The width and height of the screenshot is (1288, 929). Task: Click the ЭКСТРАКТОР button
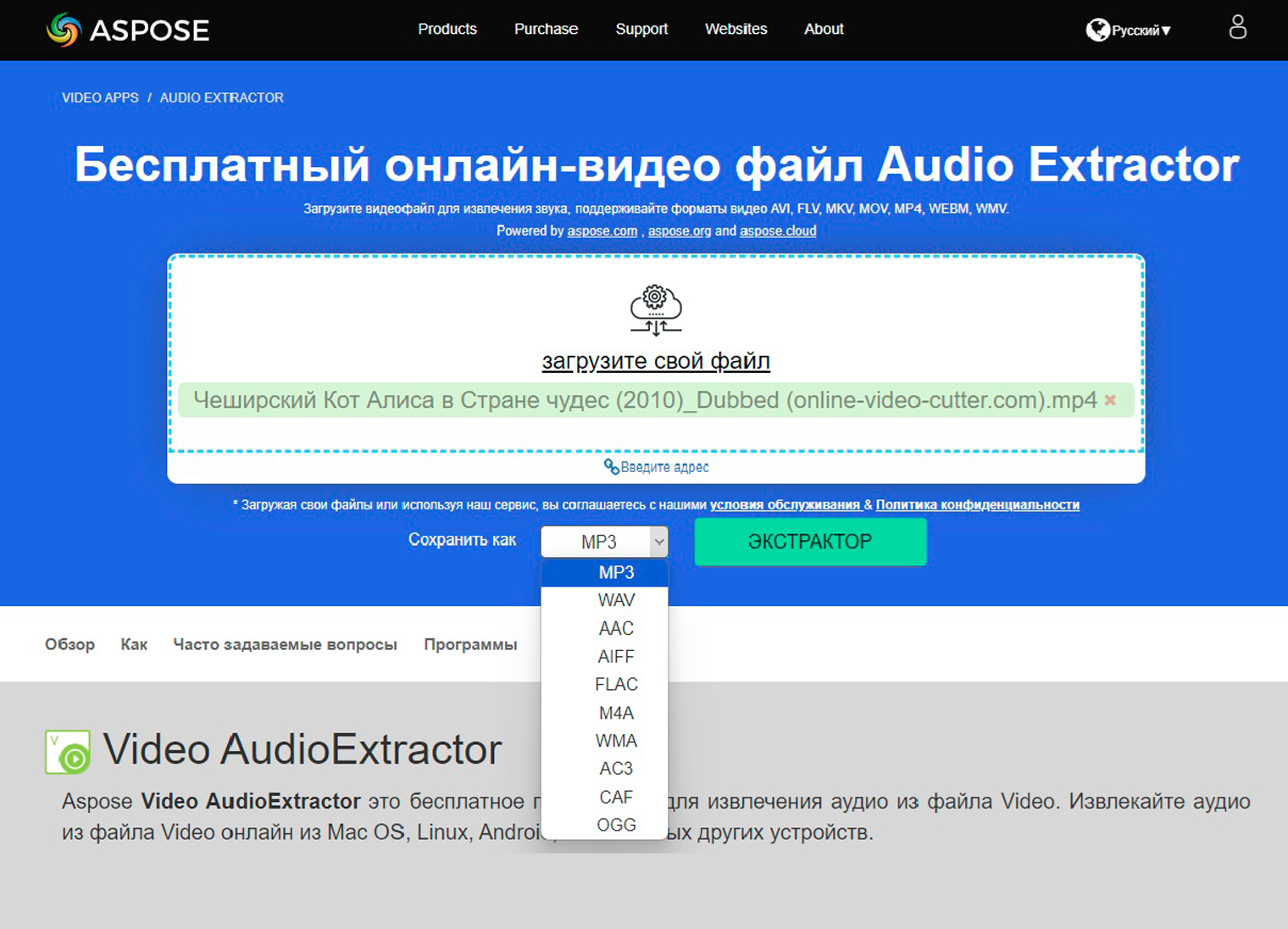click(810, 542)
